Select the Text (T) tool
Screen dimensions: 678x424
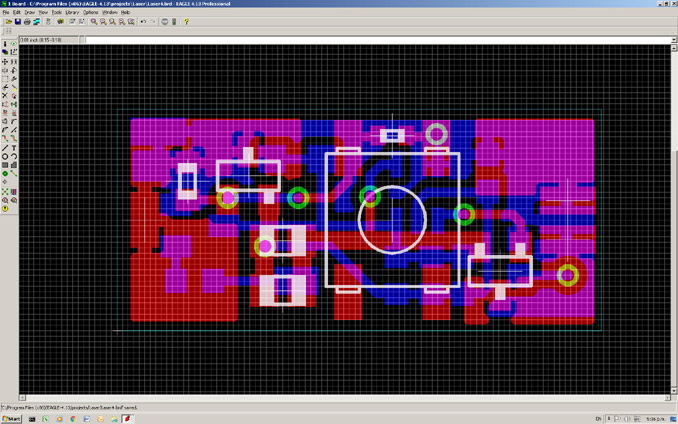tap(14, 148)
